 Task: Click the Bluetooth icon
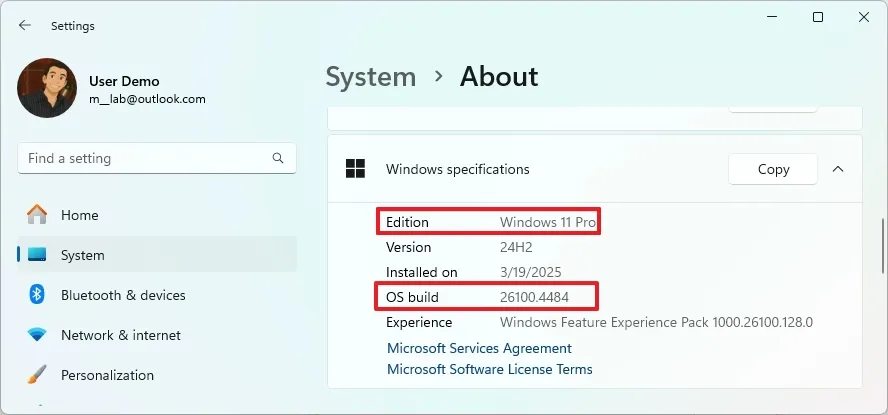tap(37, 294)
